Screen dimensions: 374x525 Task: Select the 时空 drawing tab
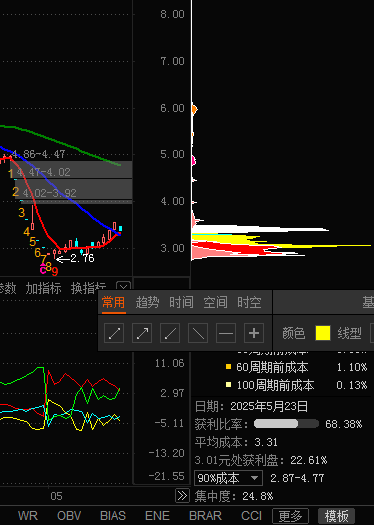[x=249, y=302]
